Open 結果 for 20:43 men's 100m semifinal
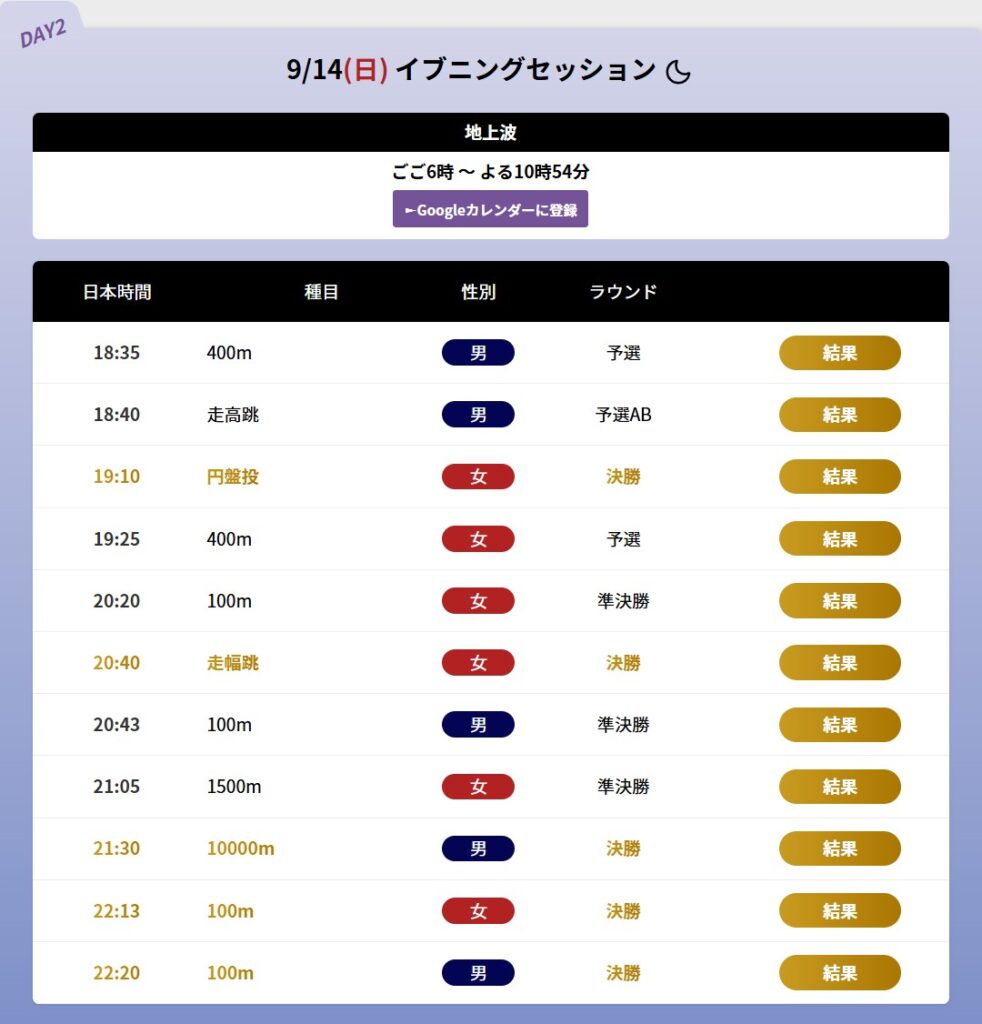 point(840,724)
